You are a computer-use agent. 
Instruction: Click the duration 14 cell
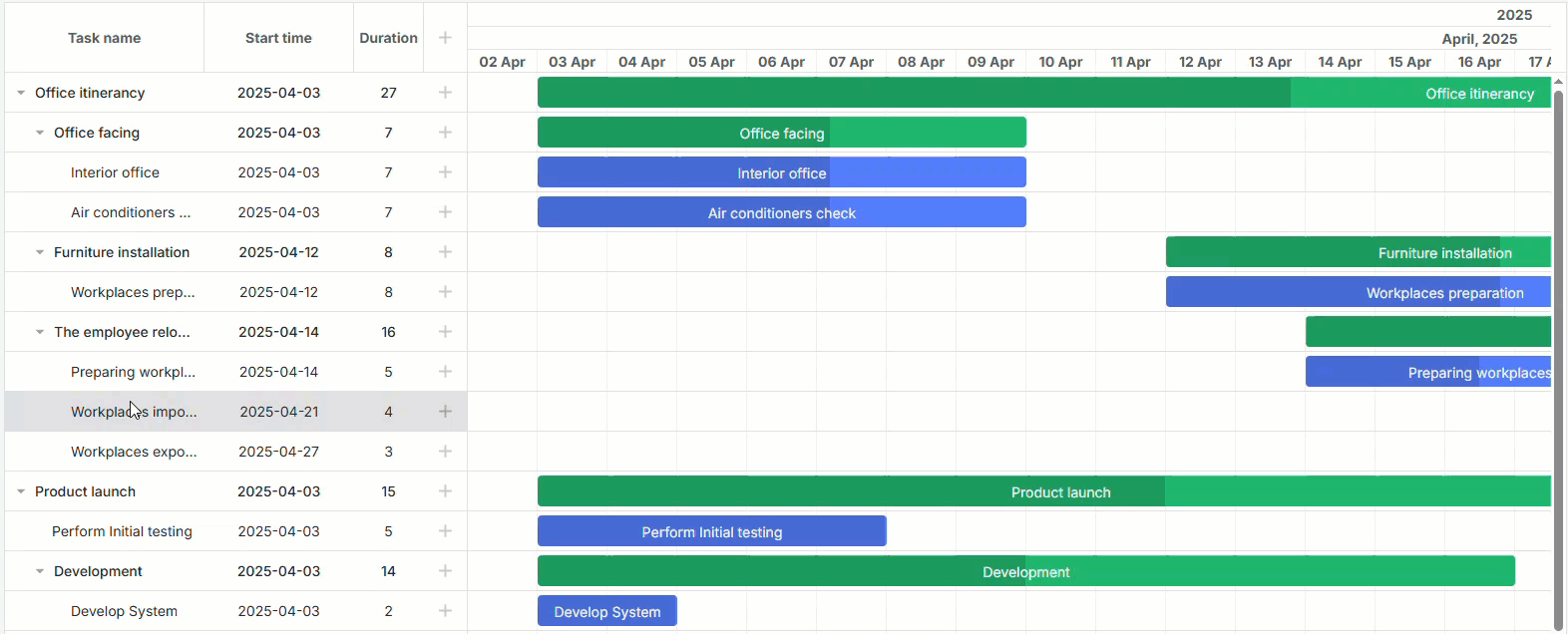389,571
